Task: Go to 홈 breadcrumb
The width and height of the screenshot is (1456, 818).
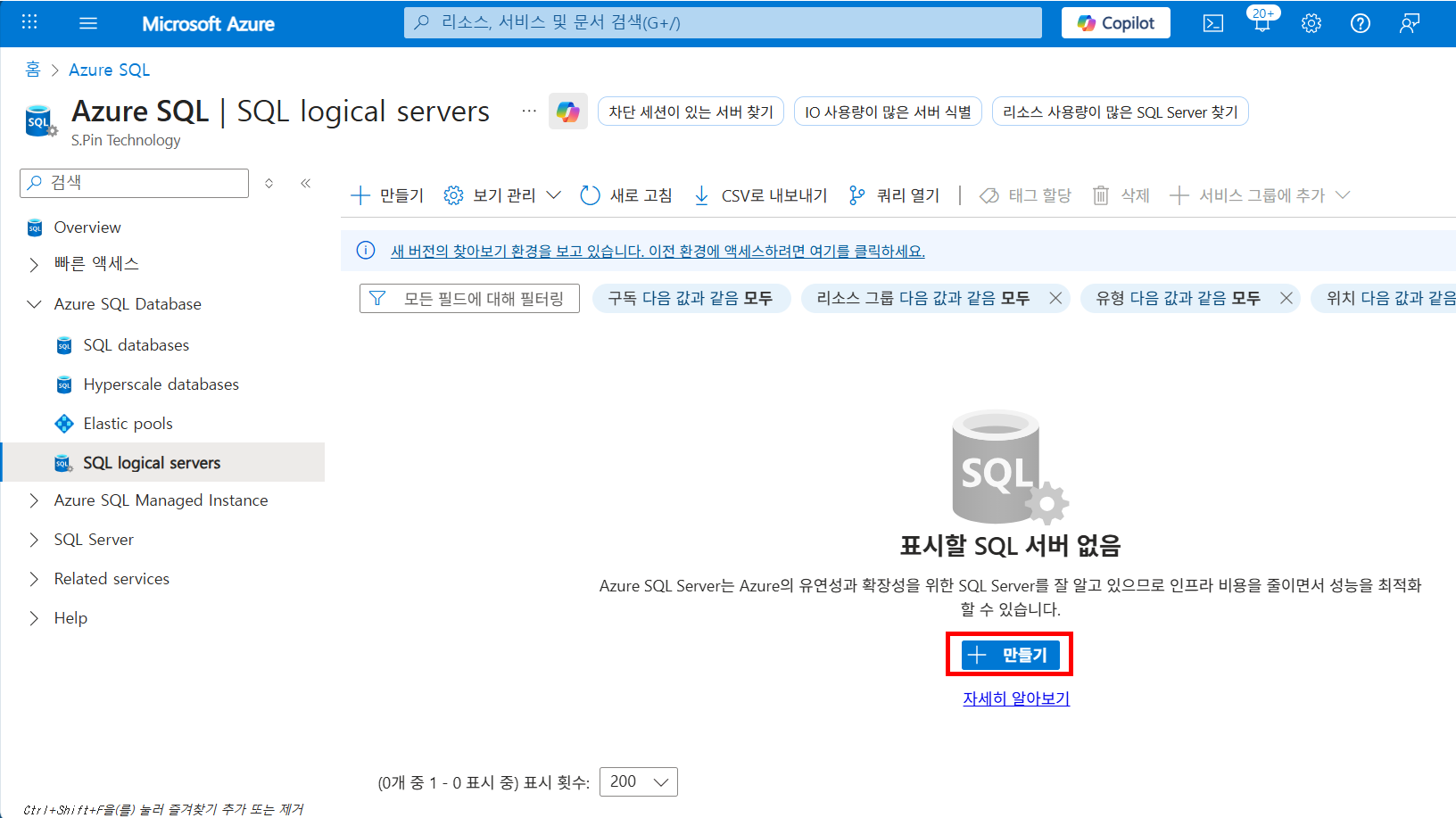Action: (x=33, y=70)
